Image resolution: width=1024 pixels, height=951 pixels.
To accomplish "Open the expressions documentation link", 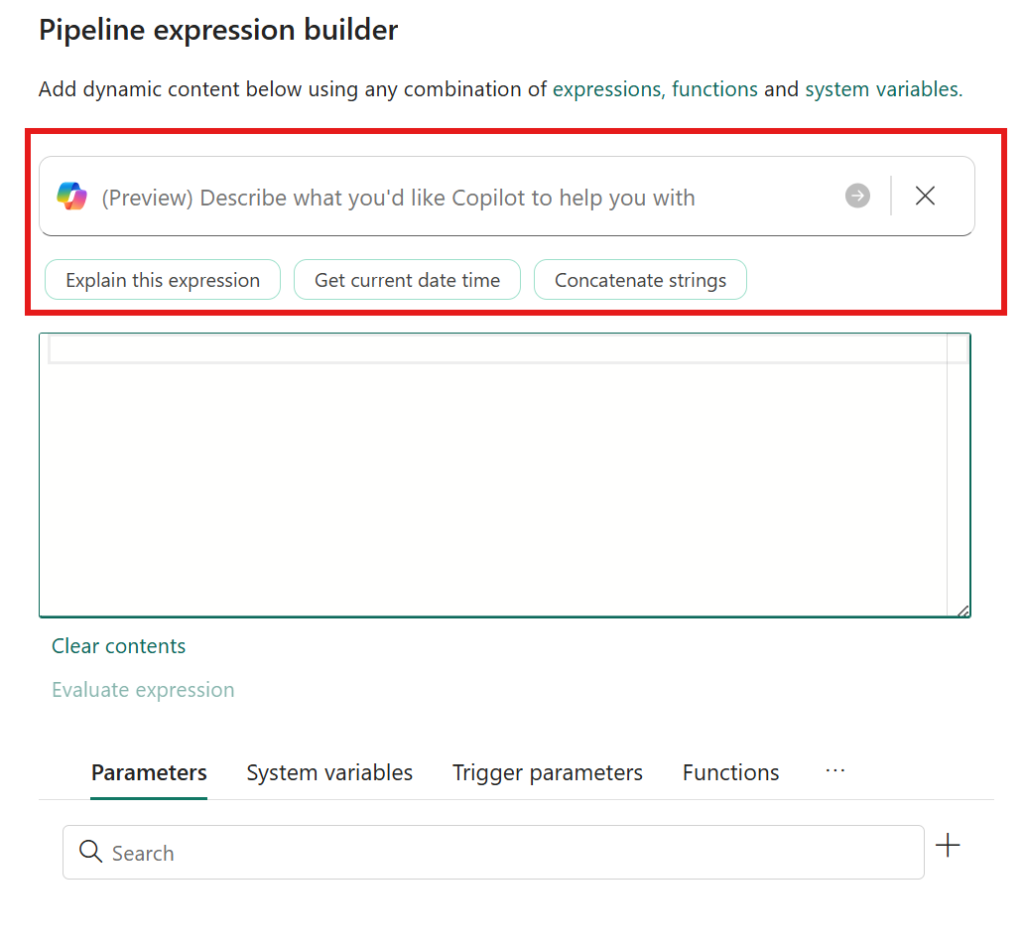I will coord(607,89).
